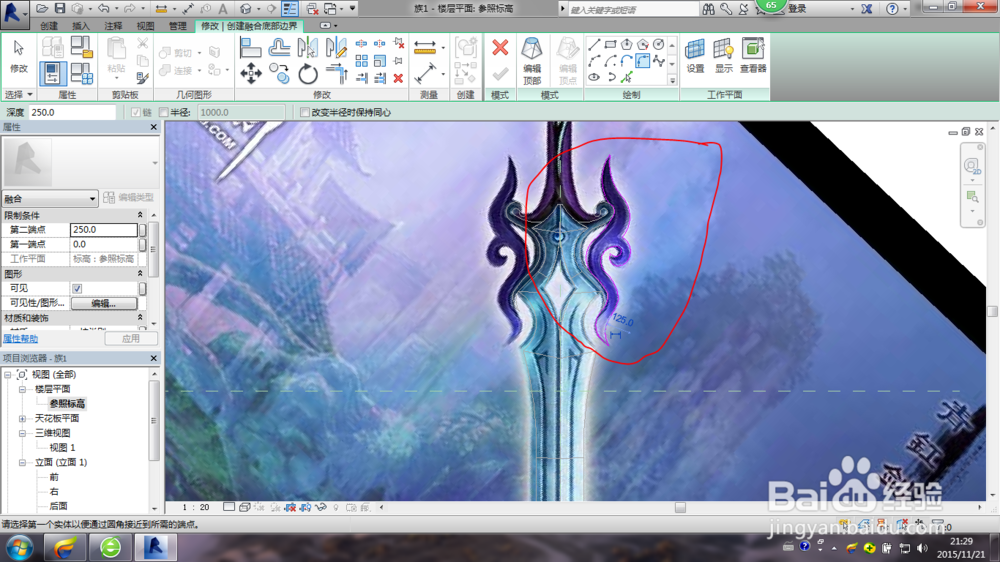Open the Annotate (注释) ribbon tab
This screenshot has width=1000, height=562.
coord(113,26)
